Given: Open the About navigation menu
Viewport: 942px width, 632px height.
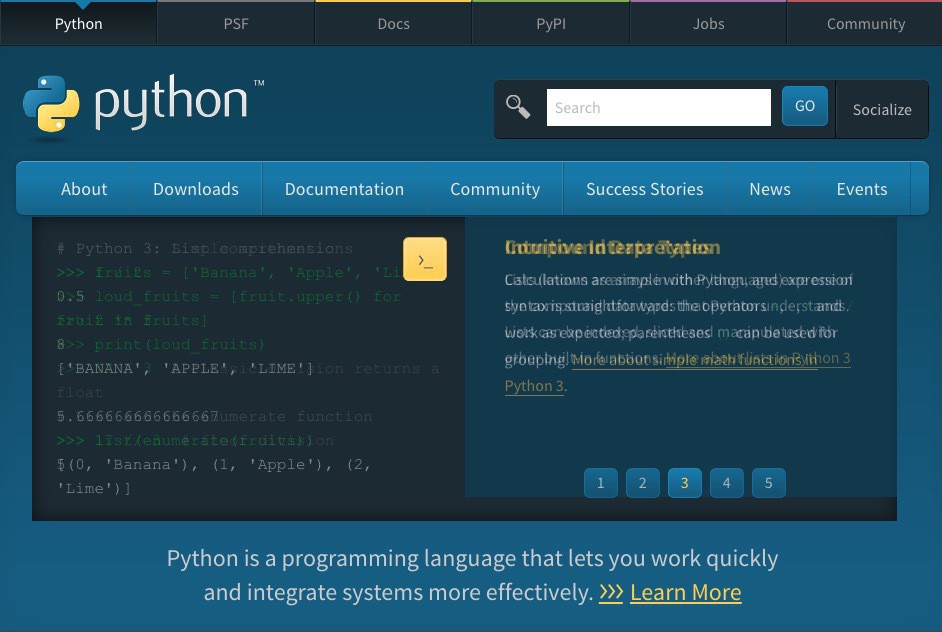Looking at the screenshot, I should point(84,189).
